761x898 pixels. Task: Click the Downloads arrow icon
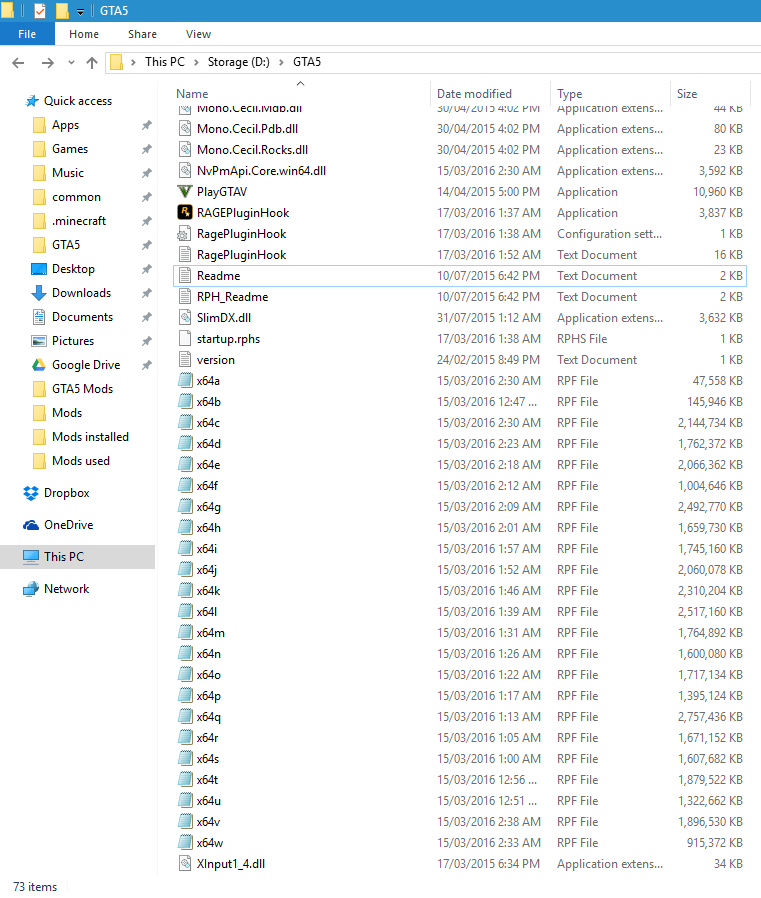tap(38, 293)
